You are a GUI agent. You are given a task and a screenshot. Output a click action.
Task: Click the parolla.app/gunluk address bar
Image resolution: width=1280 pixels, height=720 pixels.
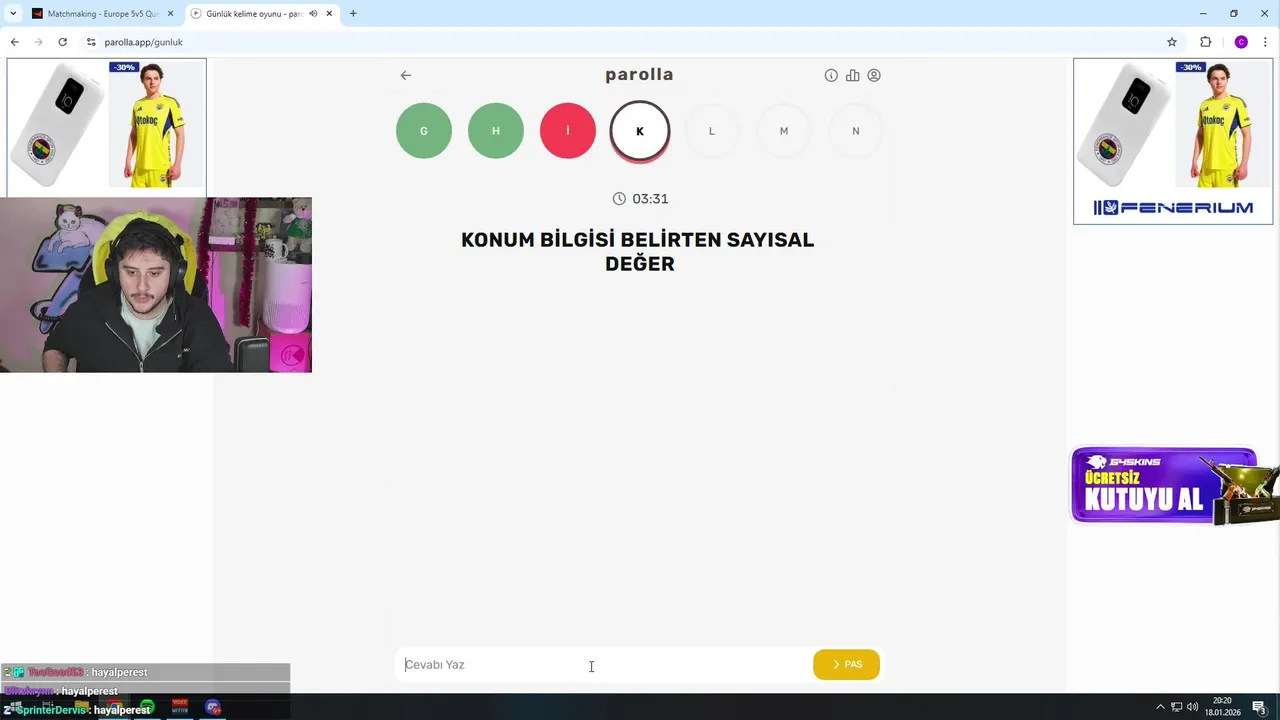click(143, 42)
